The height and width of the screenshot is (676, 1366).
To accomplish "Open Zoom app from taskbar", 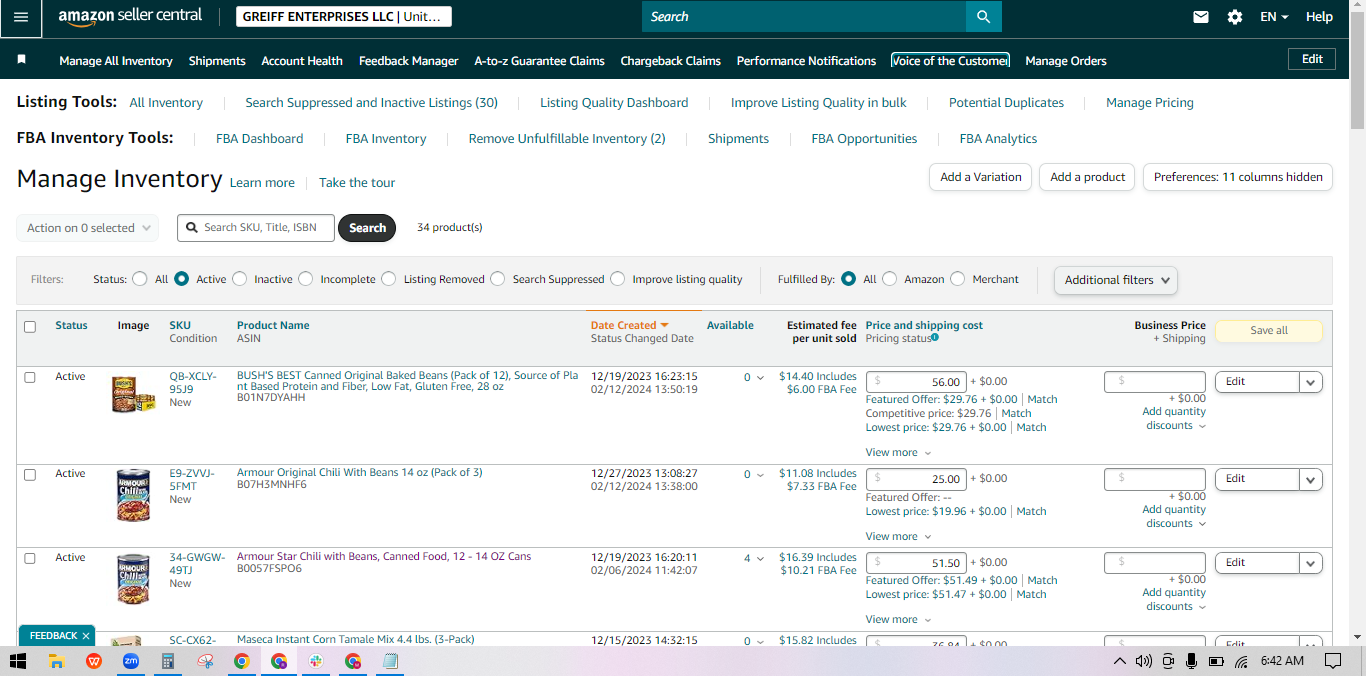I will pyautogui.click(x=131, y=661).
